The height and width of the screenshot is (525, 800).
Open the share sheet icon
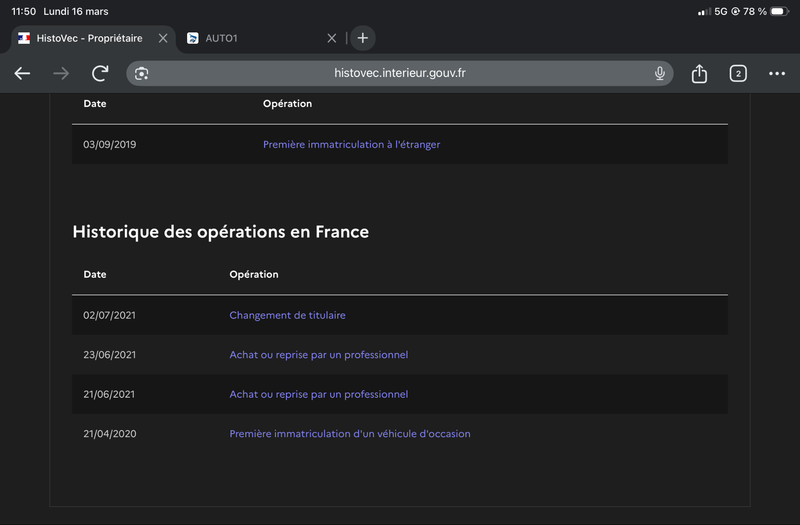tap(699, 73)
